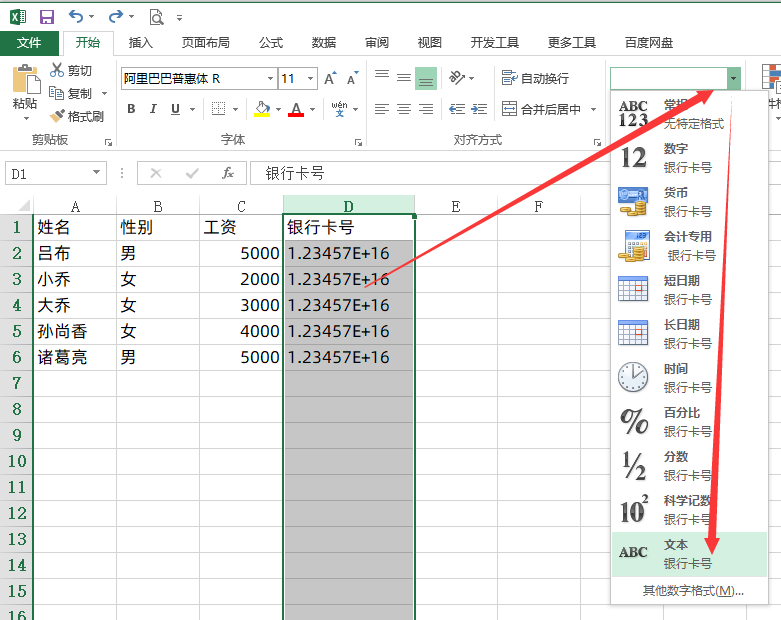Open the font size dropdown
This screenshot has height=620, width=781.
pos(310,78)
